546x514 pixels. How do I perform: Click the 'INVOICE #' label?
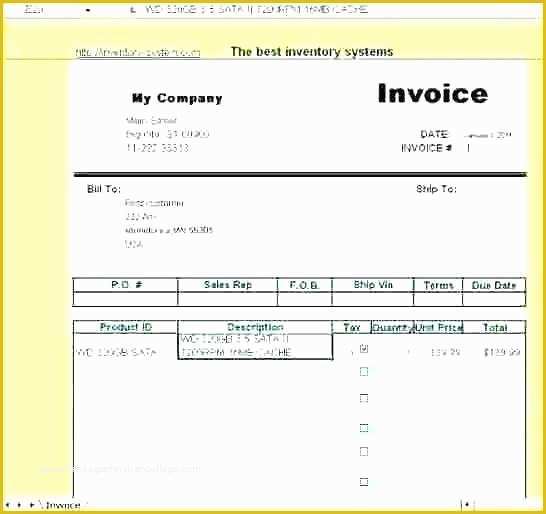point(427,148)
